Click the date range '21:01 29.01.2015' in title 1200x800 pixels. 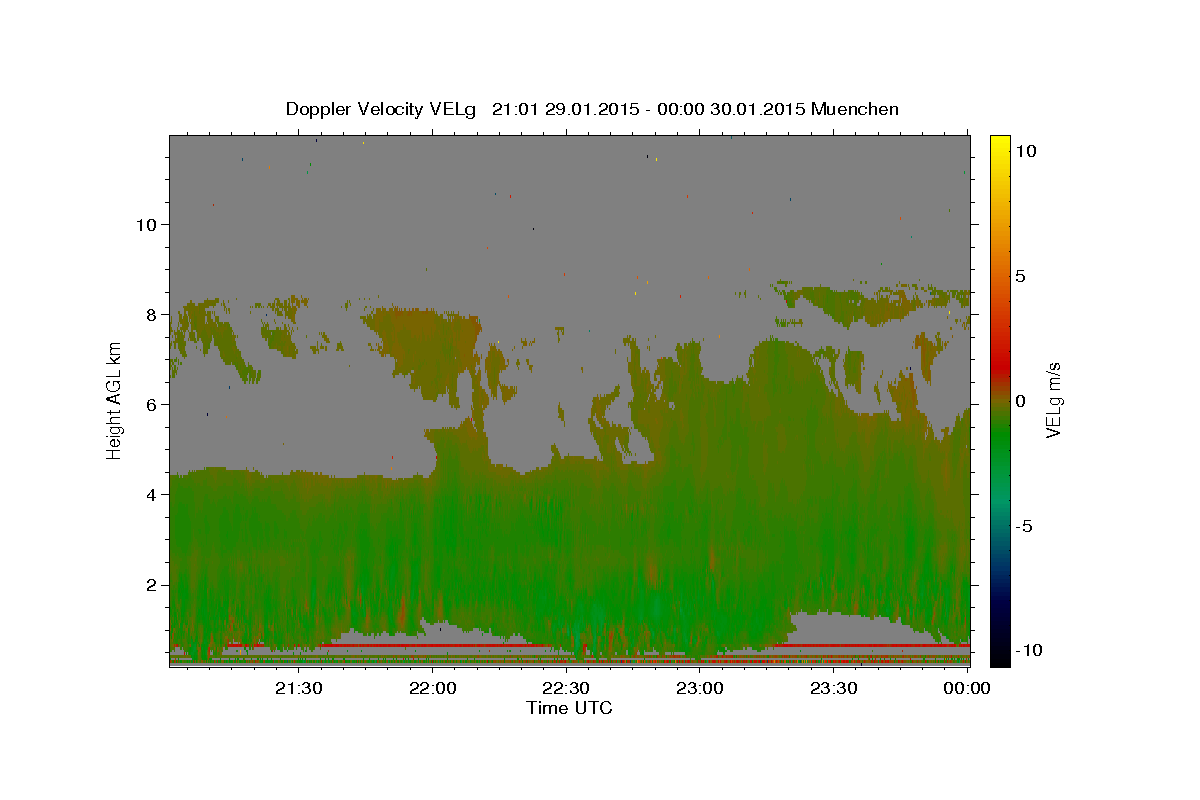pos(563,109)
